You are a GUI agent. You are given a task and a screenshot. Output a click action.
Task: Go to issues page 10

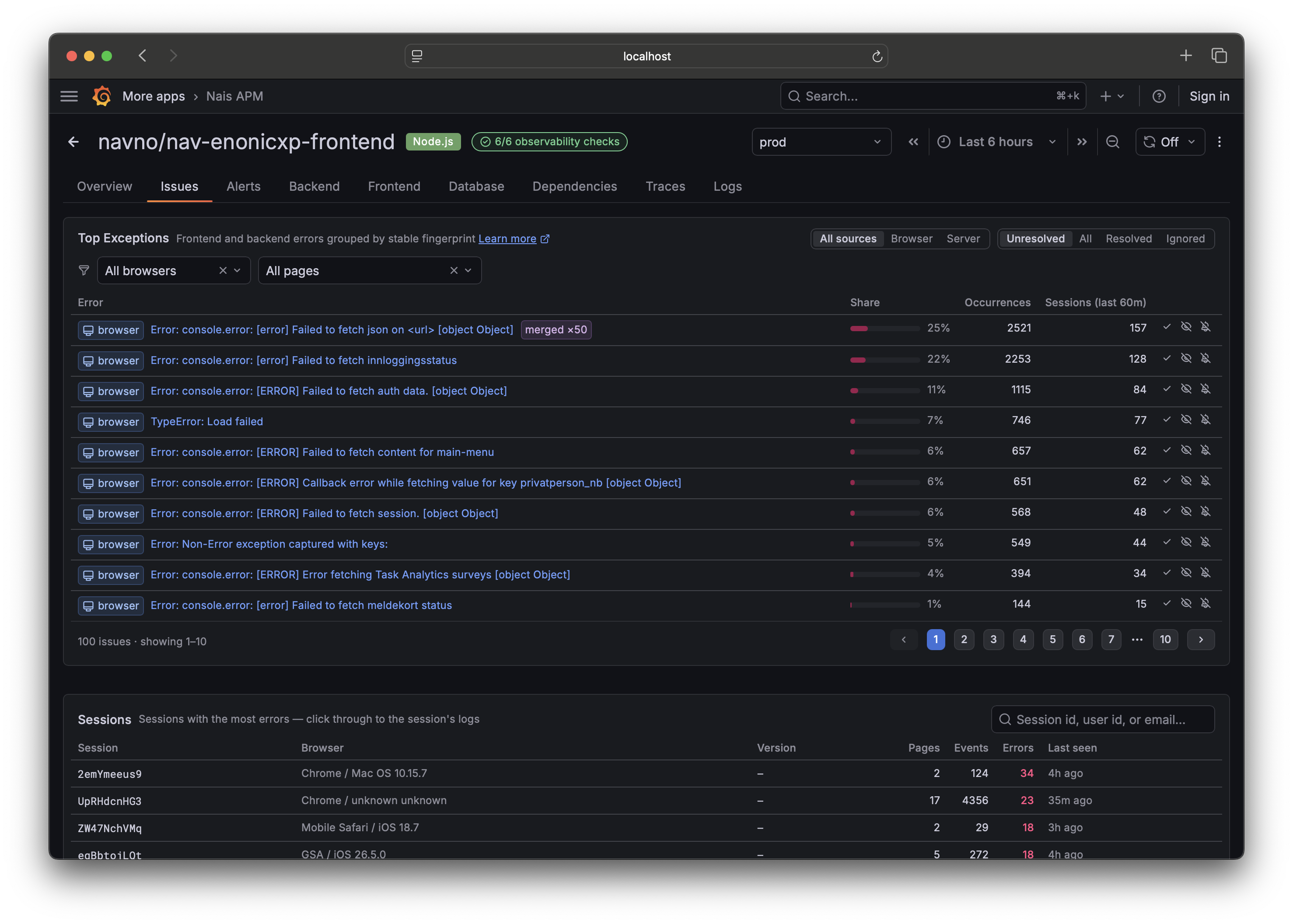(x=1165, y=640)
